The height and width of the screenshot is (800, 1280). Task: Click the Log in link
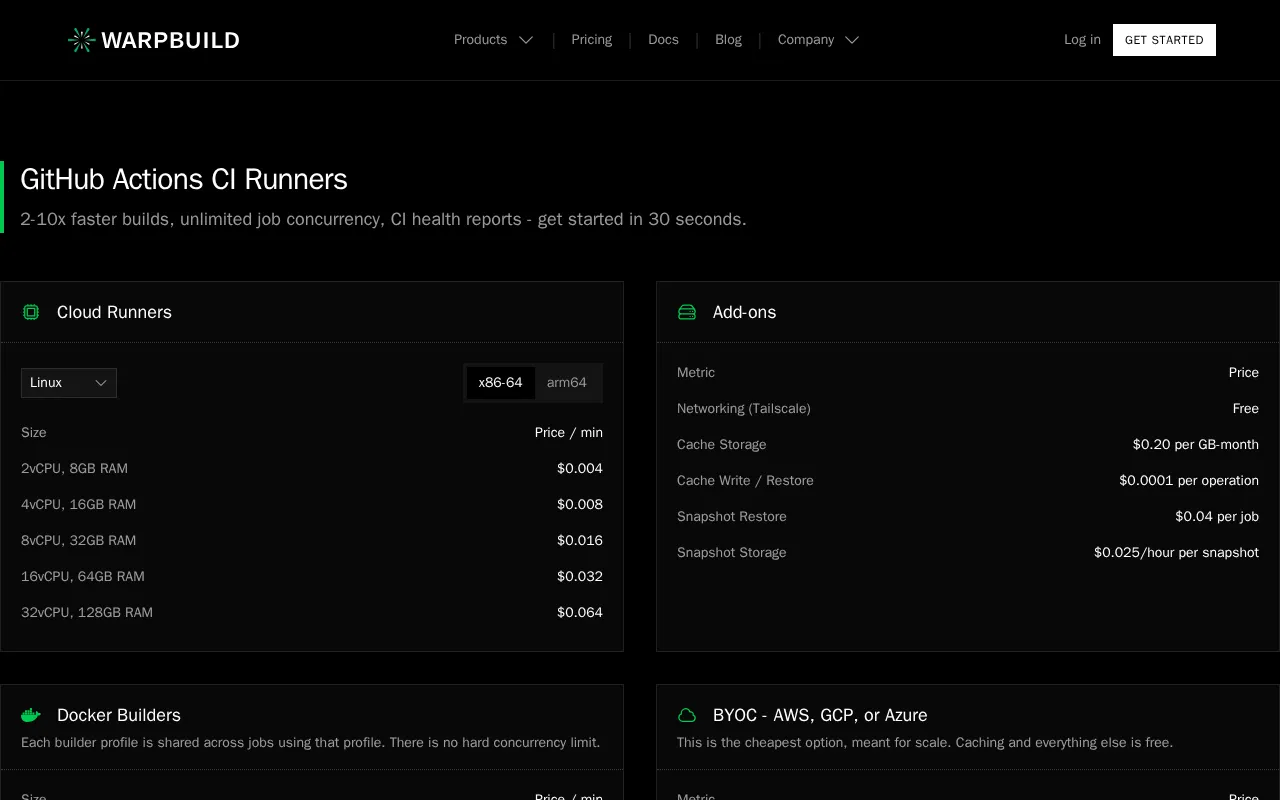click(1082, 40)
